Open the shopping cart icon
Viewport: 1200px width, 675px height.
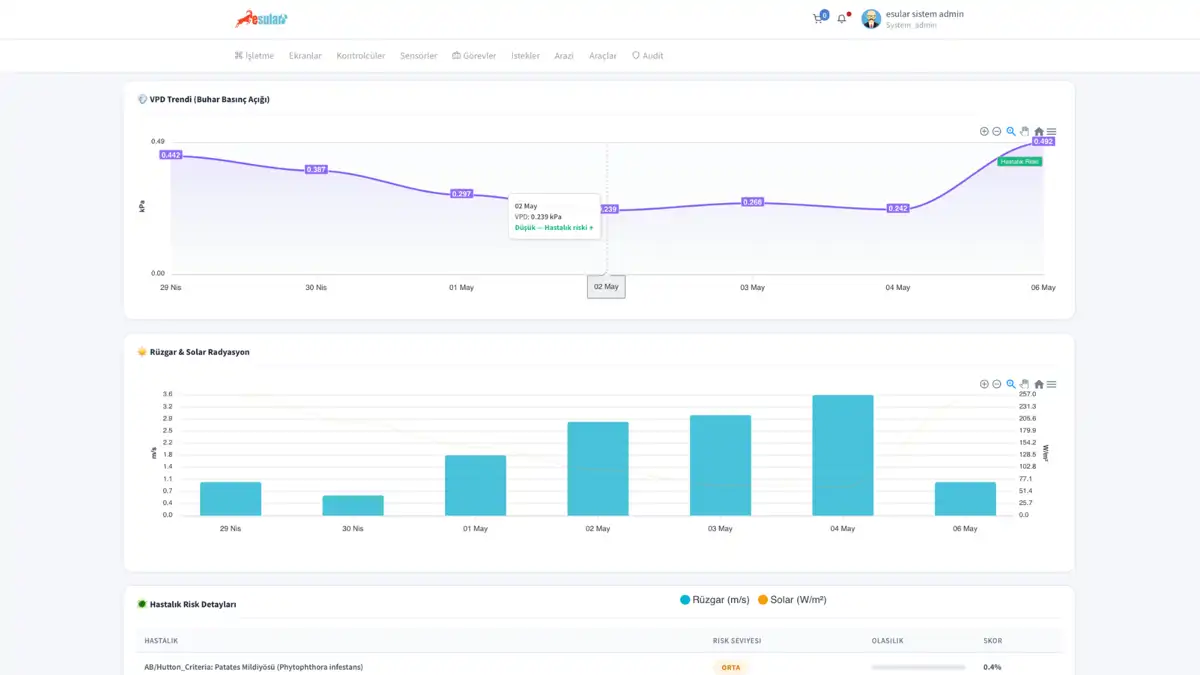818,19
